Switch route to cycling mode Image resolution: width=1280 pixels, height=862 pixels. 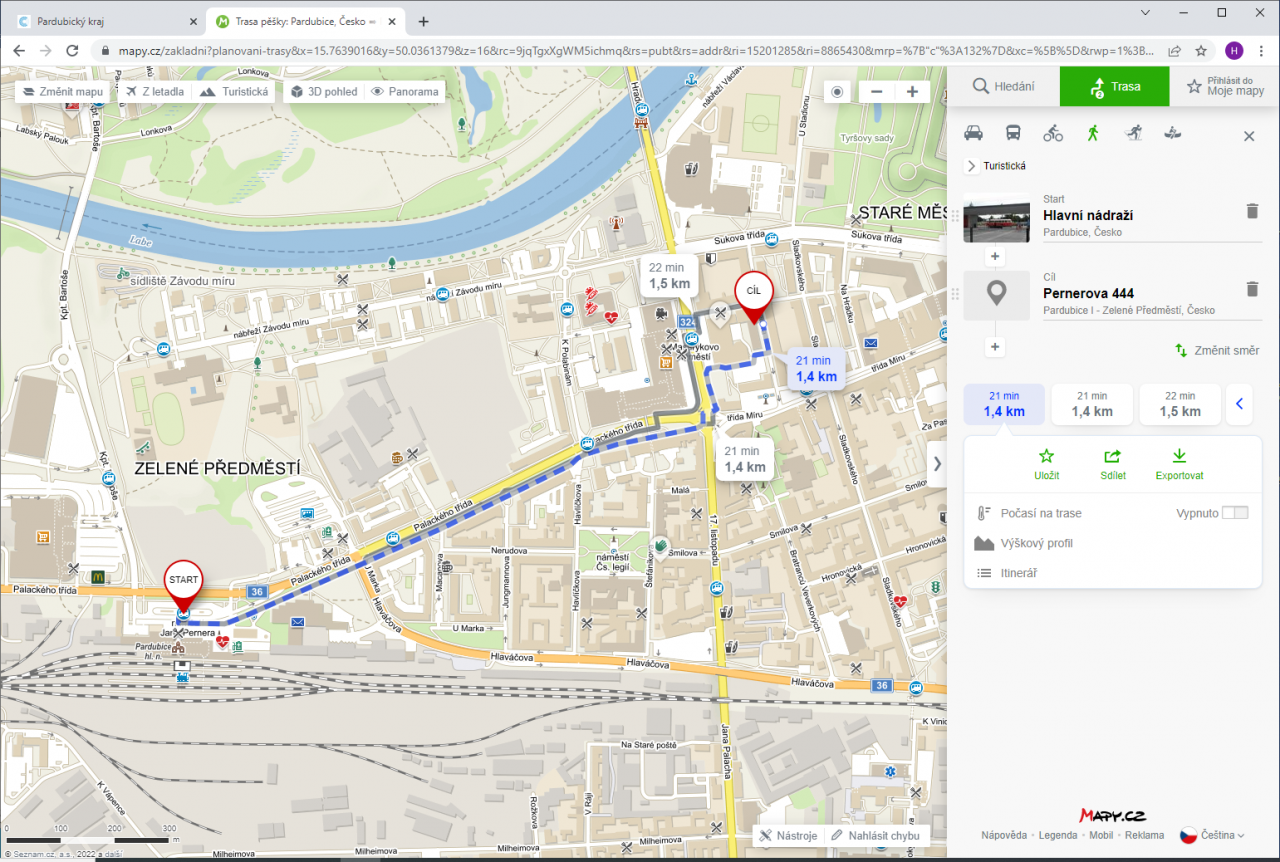tap(1053, 134)
